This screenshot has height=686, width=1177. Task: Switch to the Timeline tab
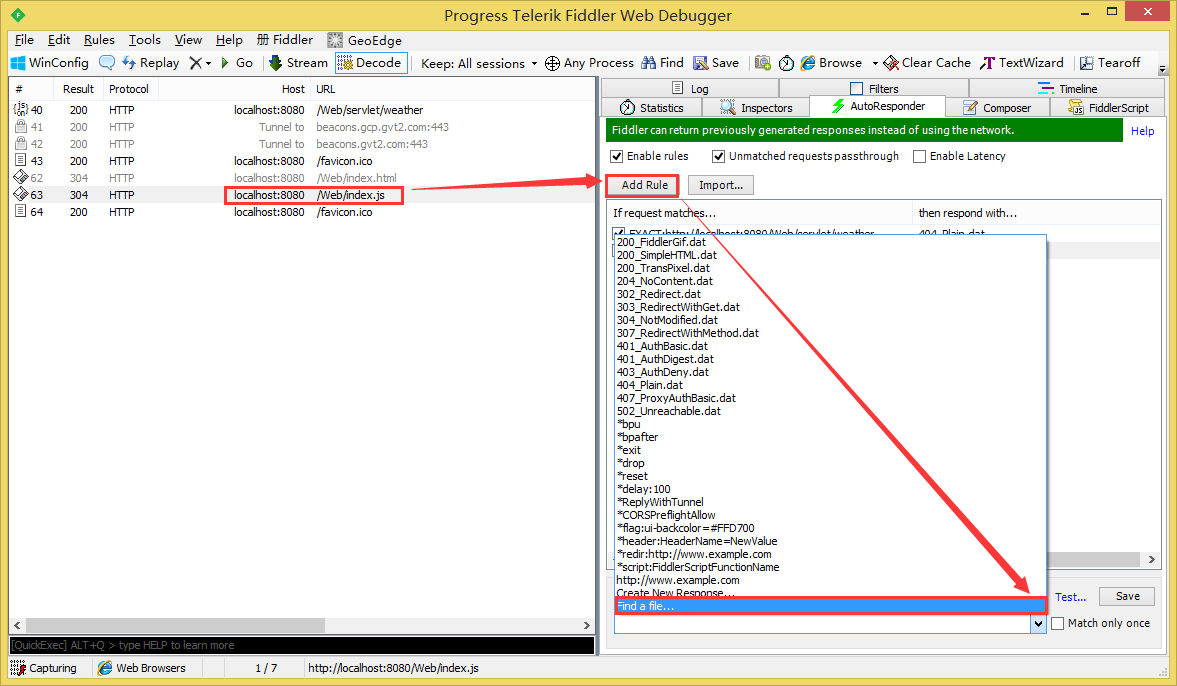[1068, 89]
